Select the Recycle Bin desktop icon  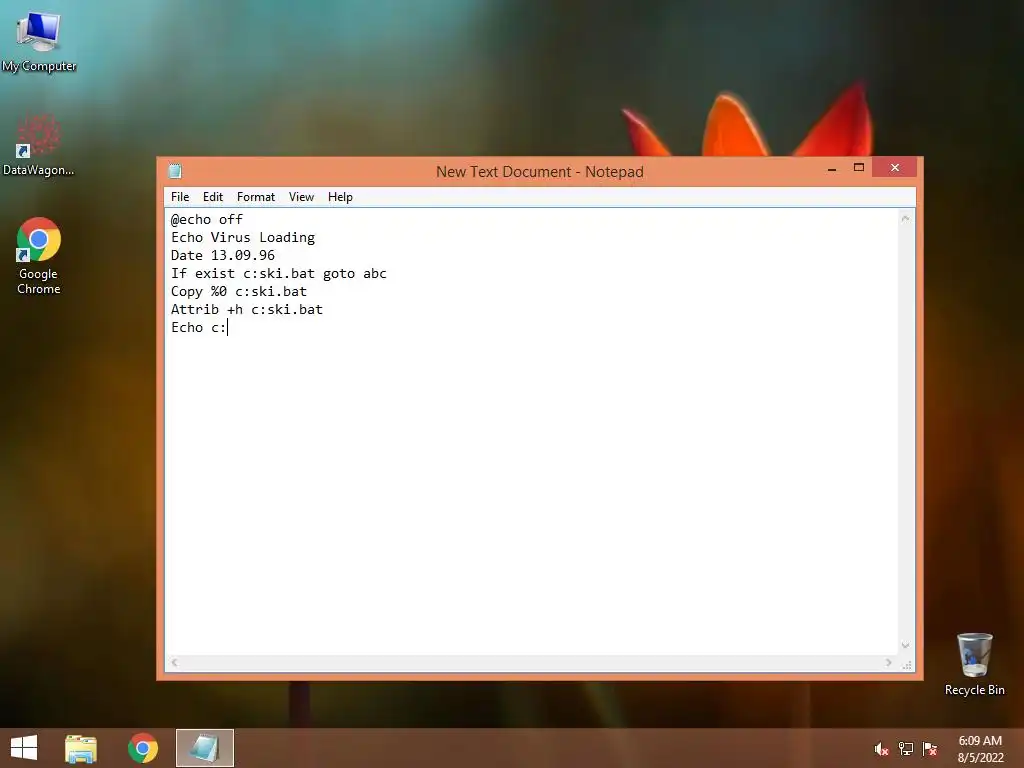pos(974,664)
